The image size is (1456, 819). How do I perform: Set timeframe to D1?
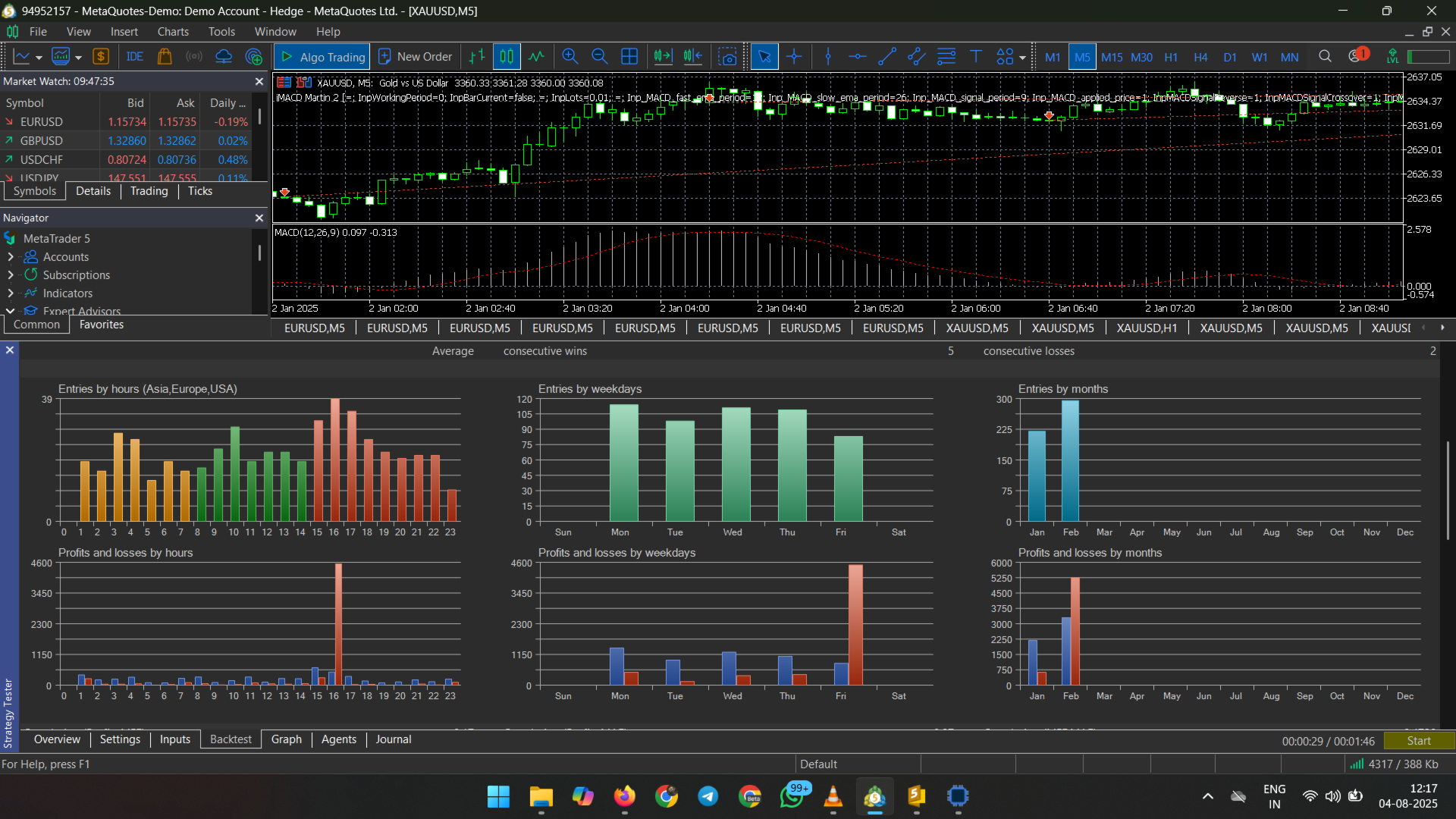click(1230, 57)
